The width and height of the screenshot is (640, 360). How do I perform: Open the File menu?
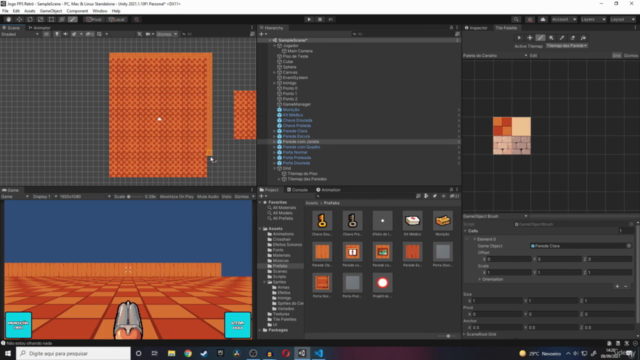point(5,11)
